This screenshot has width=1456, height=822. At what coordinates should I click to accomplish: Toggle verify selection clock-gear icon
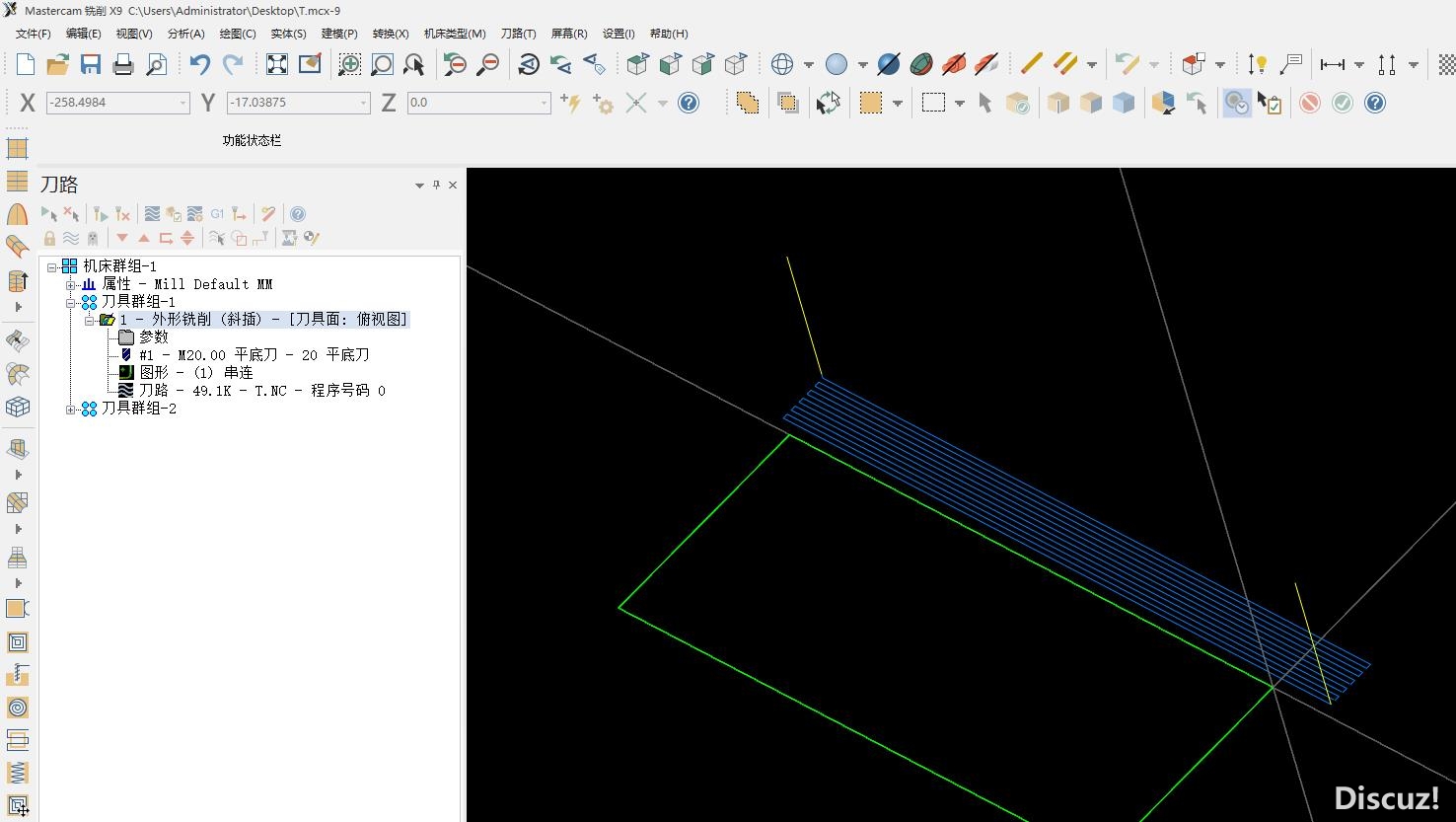1236,103
